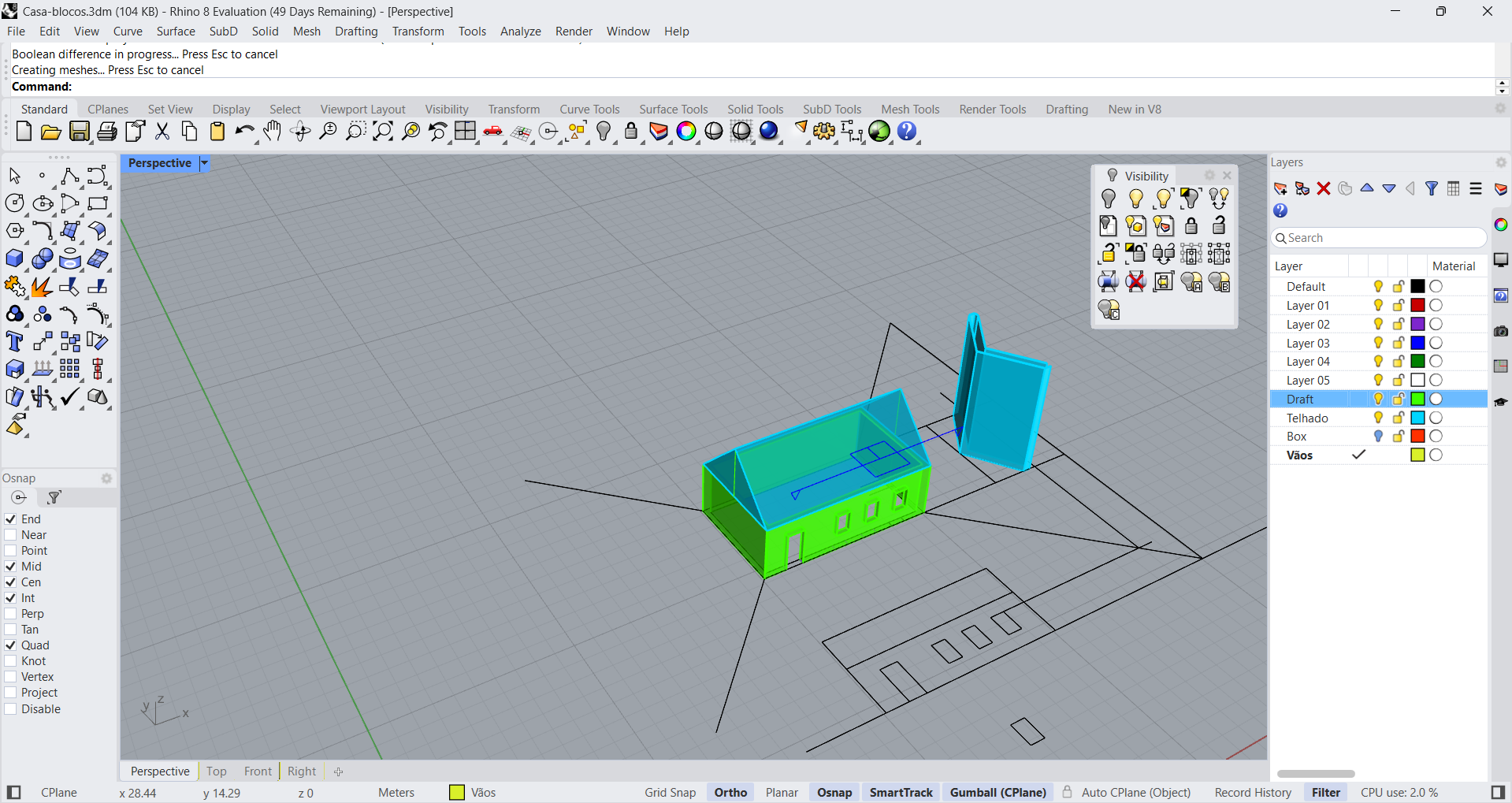Toggle the Ortho status bar button
Image resolution: width=1512 pixels, height=803 pixels.
730,793
